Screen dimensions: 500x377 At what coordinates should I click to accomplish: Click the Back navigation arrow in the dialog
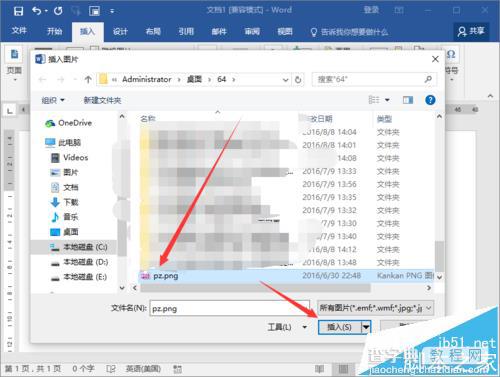pyautogui.click(x=43, y=80)
